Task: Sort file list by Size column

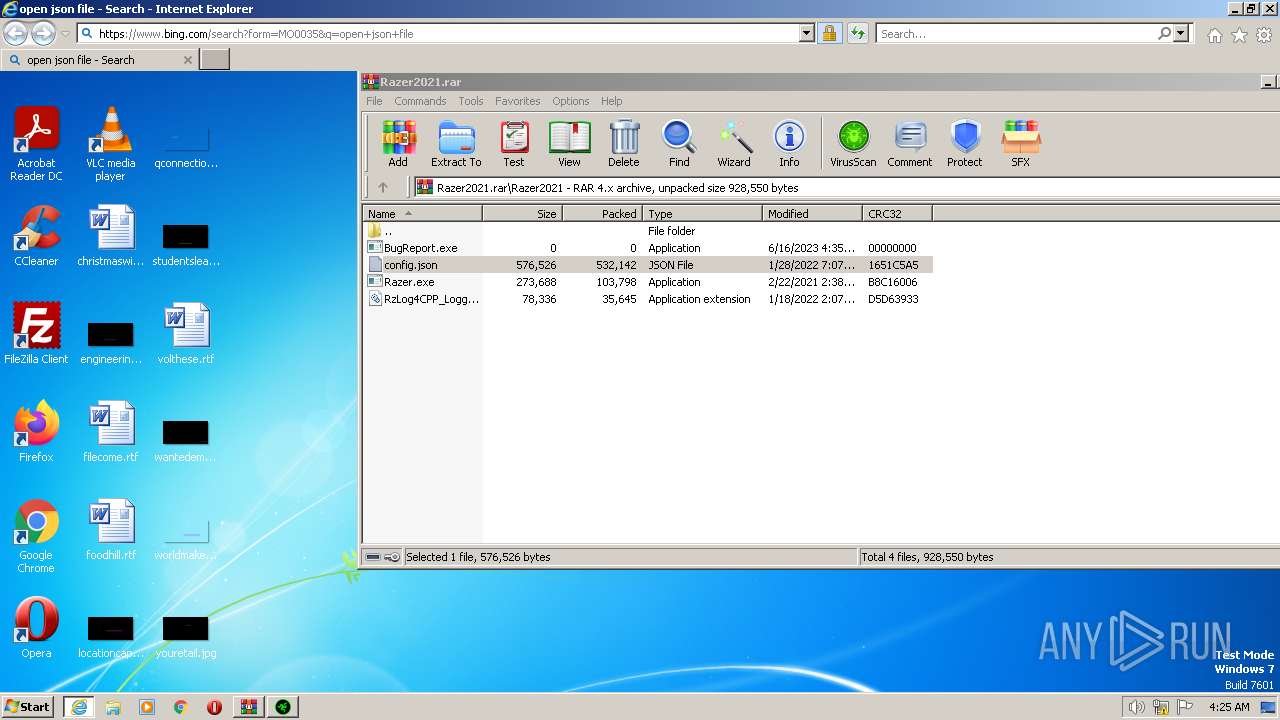Action: (x=522, y=213)
